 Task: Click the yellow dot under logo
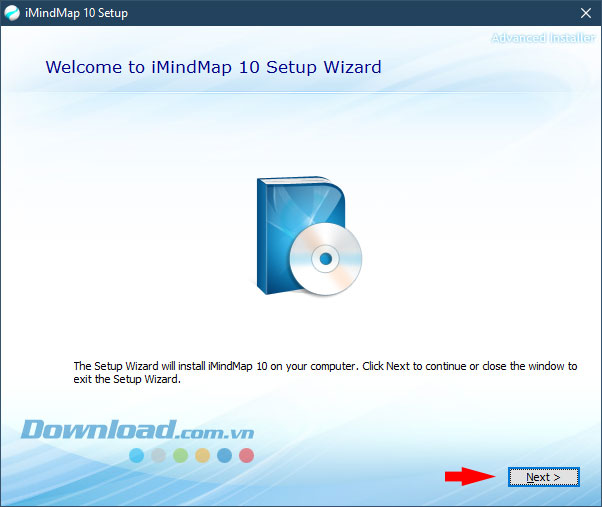(202, 455)
